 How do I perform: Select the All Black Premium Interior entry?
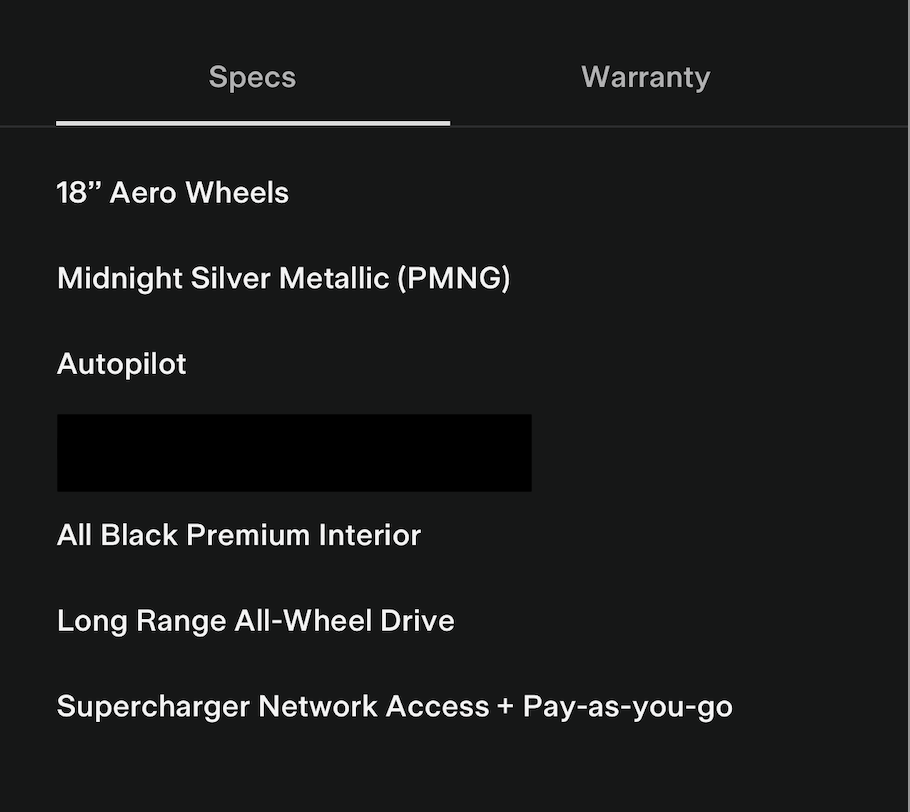(x=239, y=535)
